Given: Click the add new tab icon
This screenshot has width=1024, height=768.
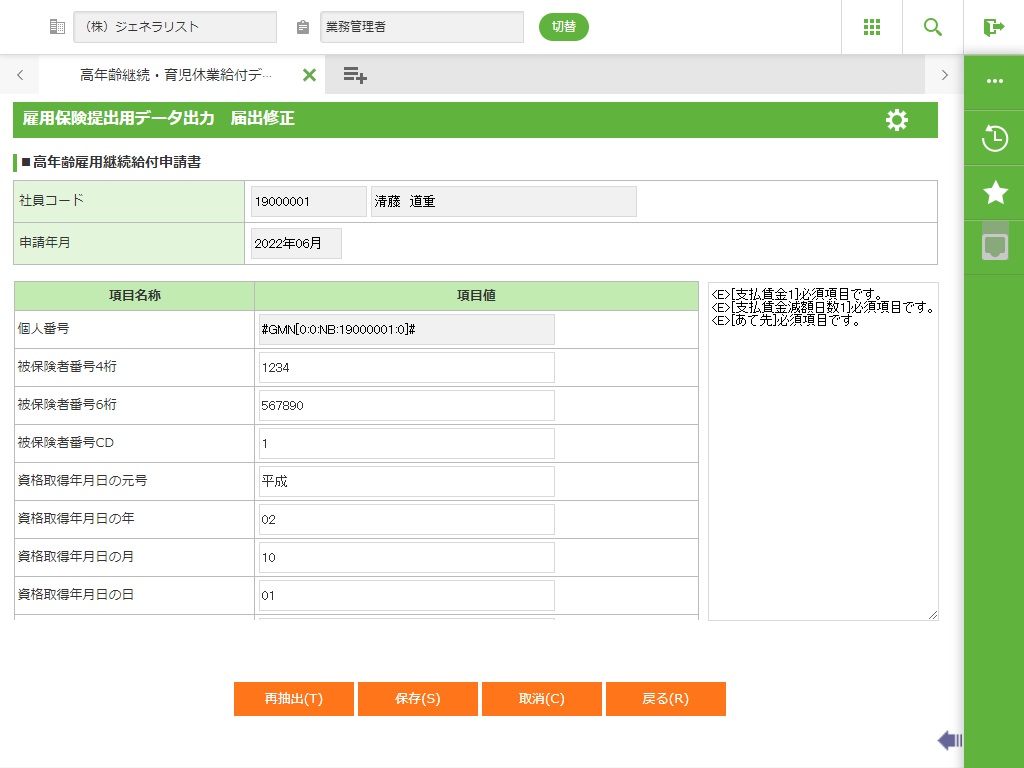Looking at the screenshot, I should [355, 75].
